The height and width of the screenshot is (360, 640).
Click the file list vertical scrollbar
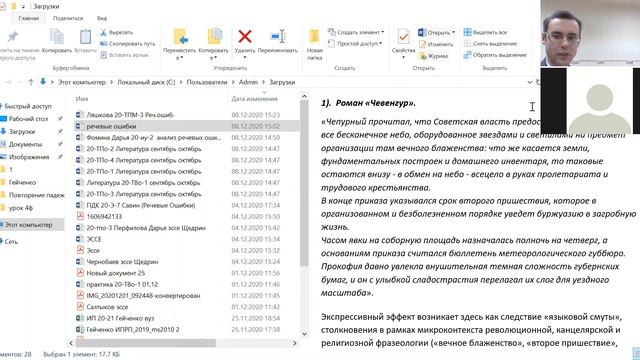304,184
